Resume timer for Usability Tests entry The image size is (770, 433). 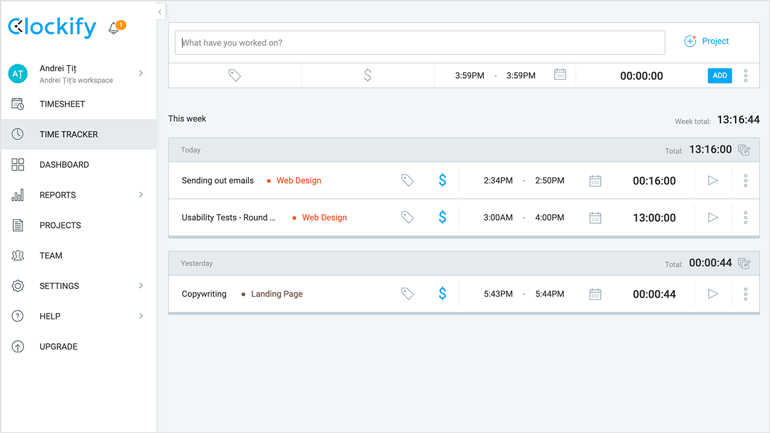[x=713, y=217]
